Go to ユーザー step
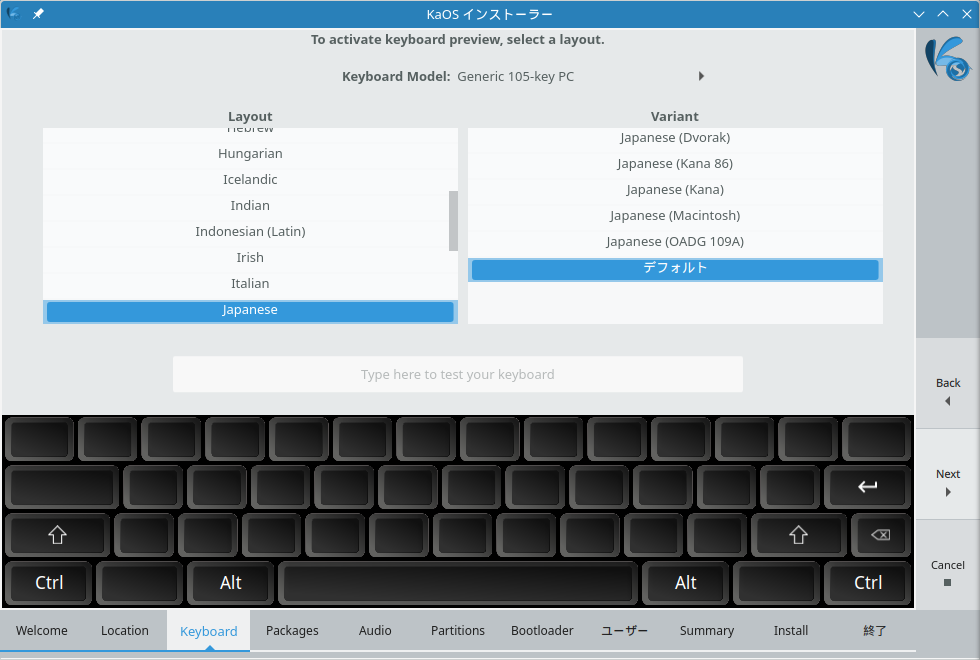 click(624, 631)
